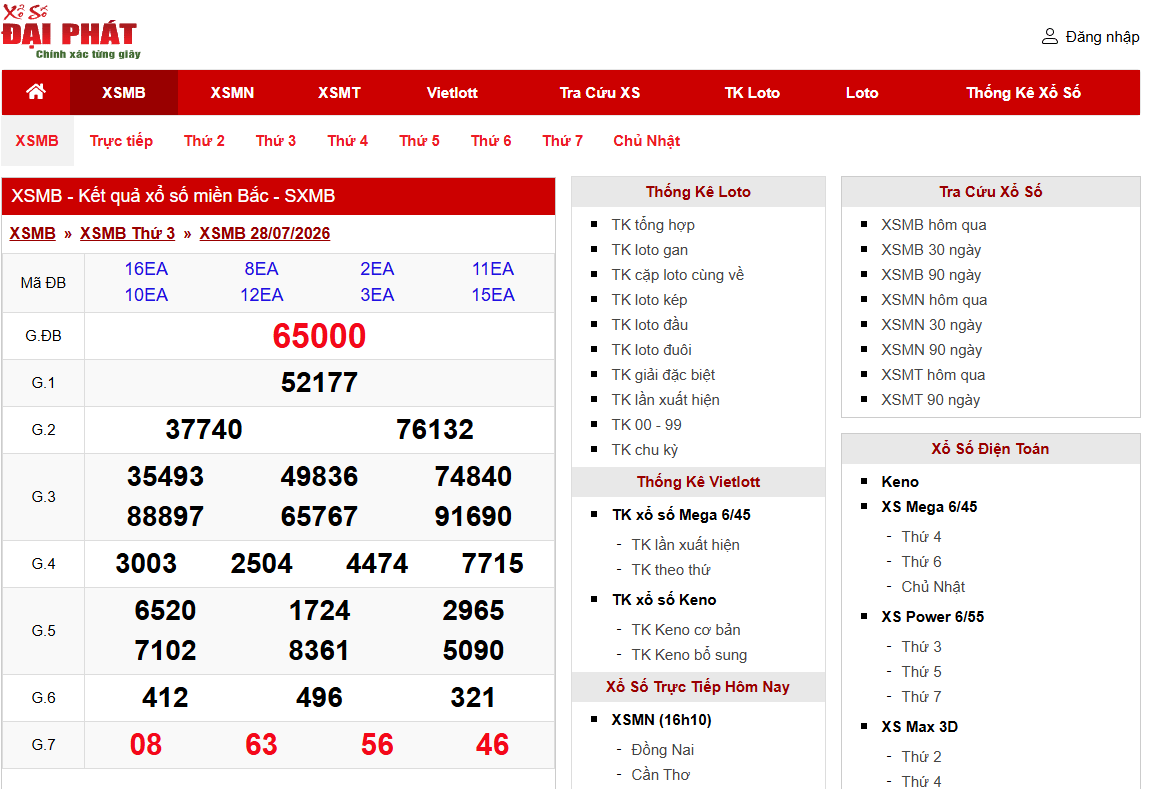Click the G.1 prize number 52177
Image resolution: width=1150 pixels, height=789 pixels.
tap(319, 382)
